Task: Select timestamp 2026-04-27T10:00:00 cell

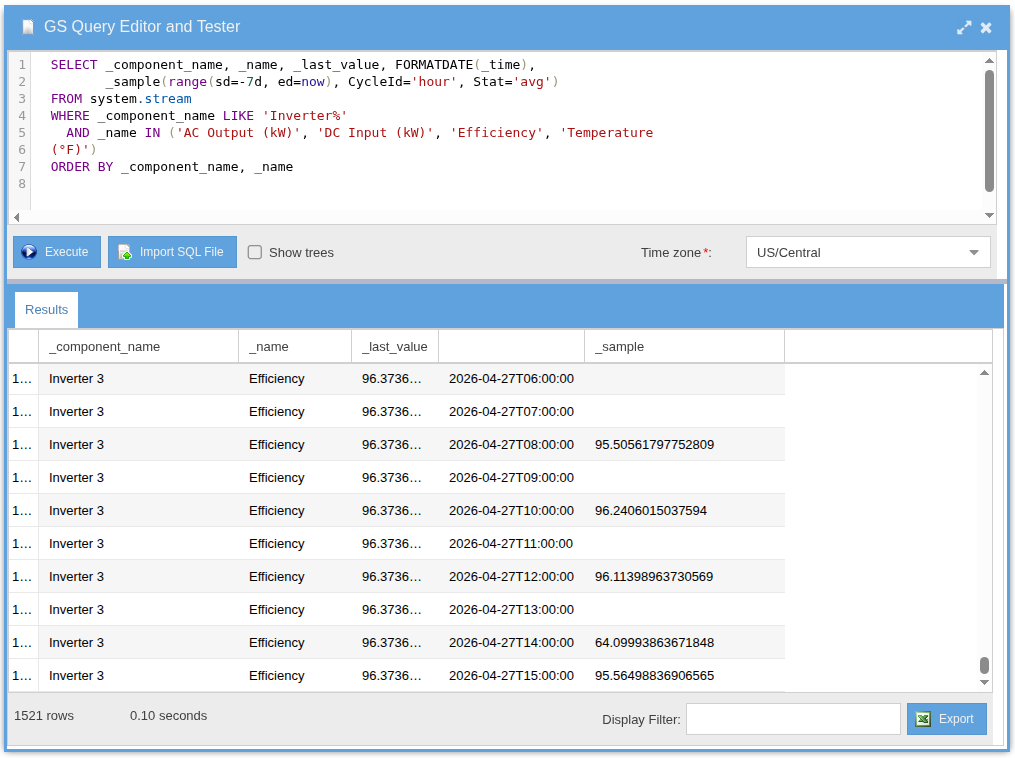Action: (x=511, y=511)
